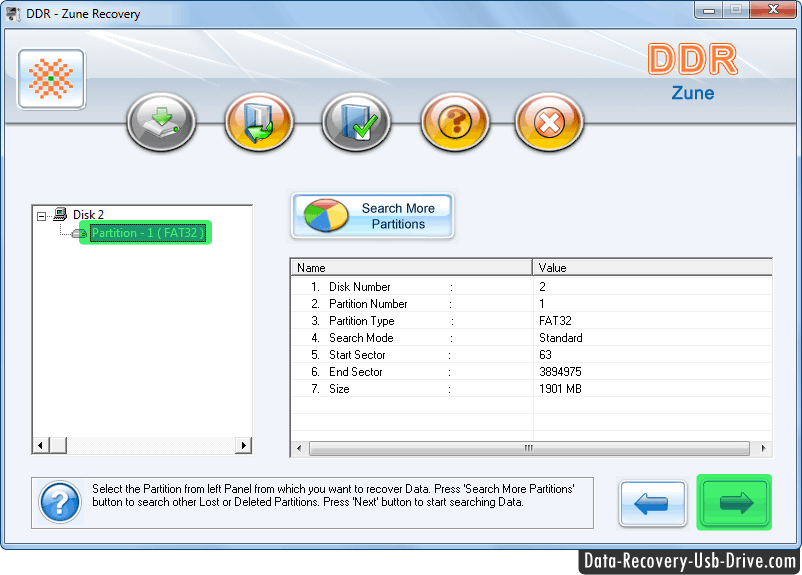Image resolution: width=802 pixels, height=575 pixels.
Task: Click the app icon in title bar
Action: tap(13, 14)
